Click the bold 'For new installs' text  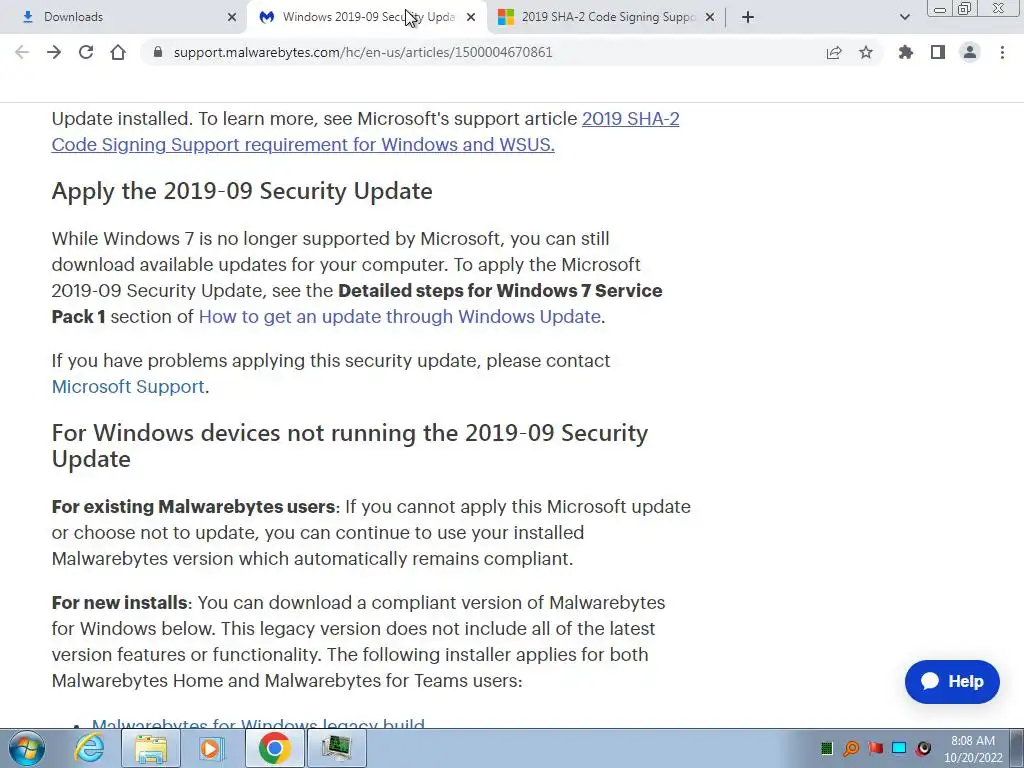[120, 603]
